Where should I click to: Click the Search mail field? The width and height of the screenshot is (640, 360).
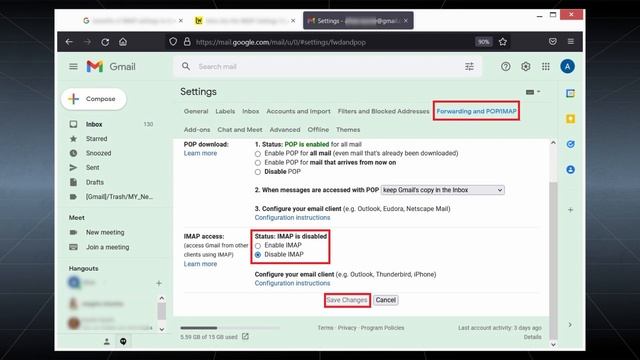328,66
